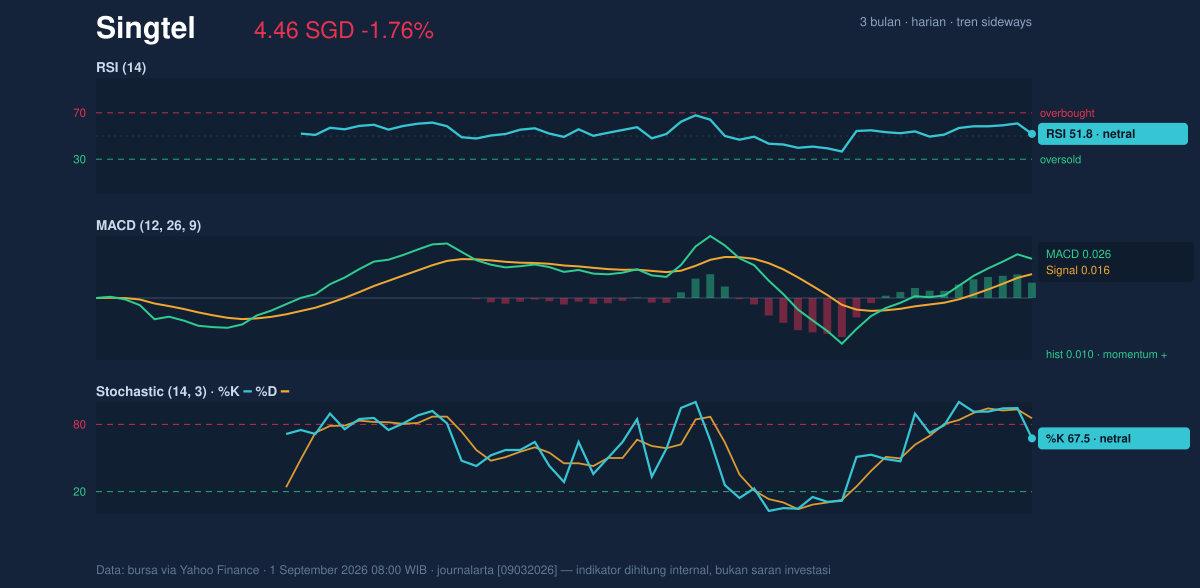Click the RSI line end-point dot
This screenshot has height=588, width=1200.
tap(1032, 133)
